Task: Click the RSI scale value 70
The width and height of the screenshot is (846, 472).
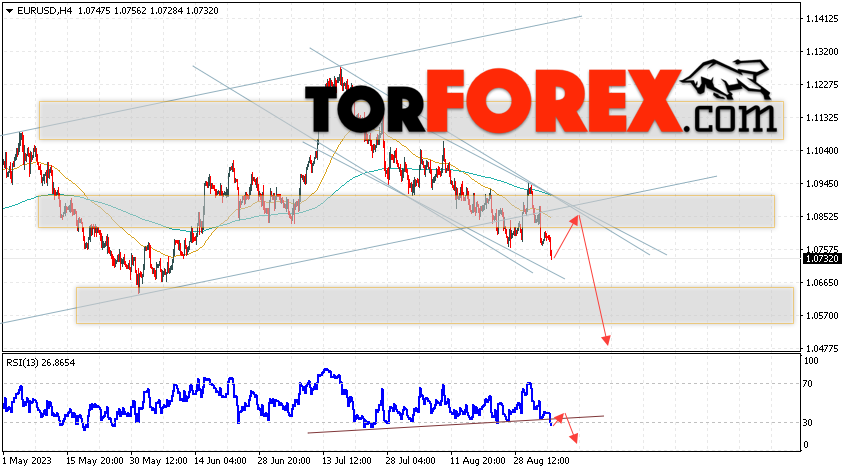Action: [x=808, y=384]
